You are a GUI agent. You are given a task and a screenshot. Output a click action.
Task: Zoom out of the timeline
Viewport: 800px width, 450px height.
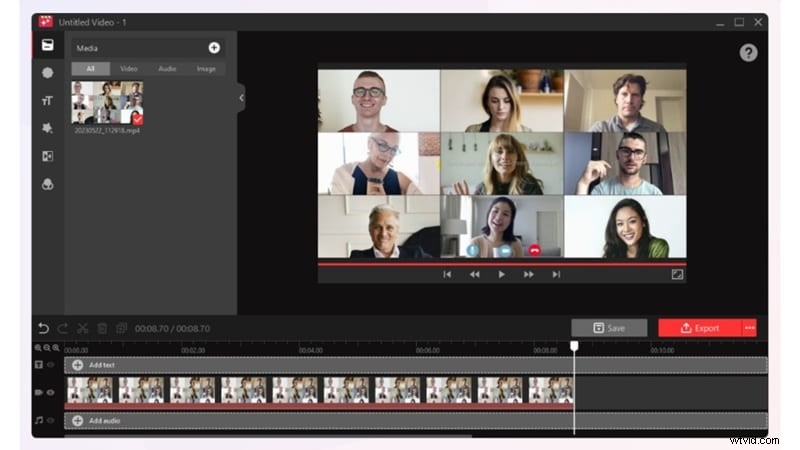(47, 348)
